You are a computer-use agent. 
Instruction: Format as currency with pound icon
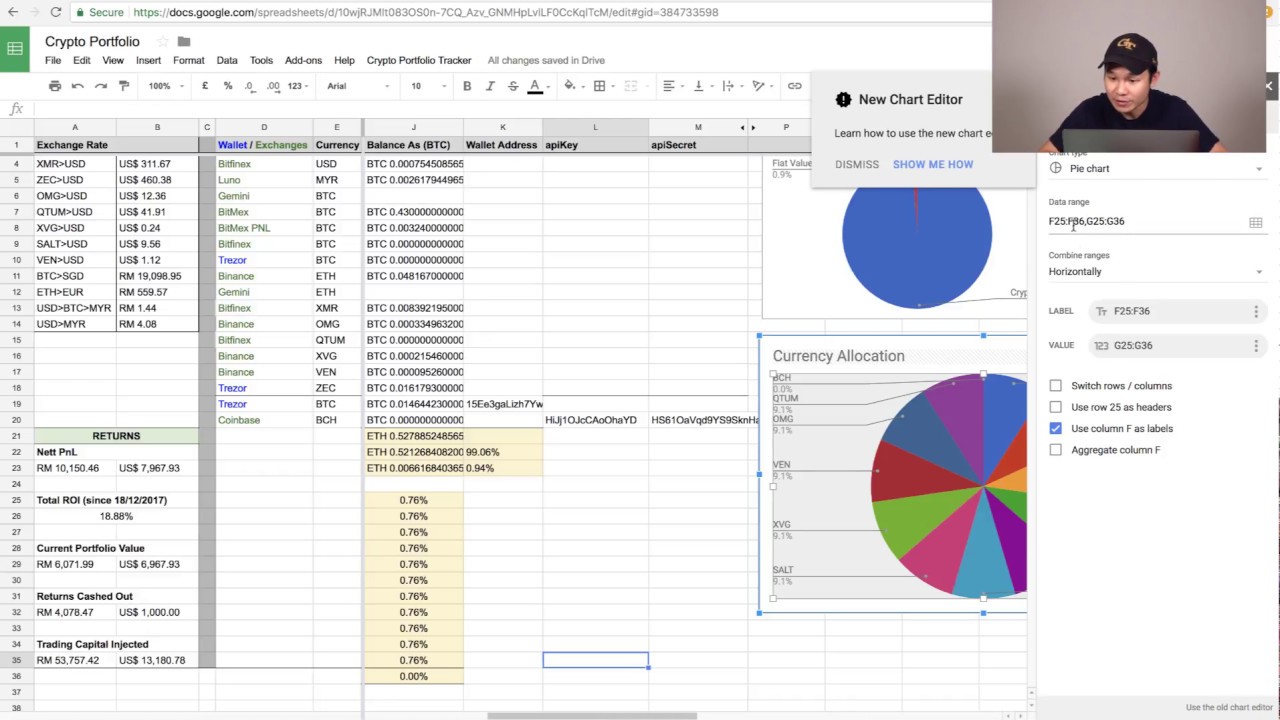[205, 86]
